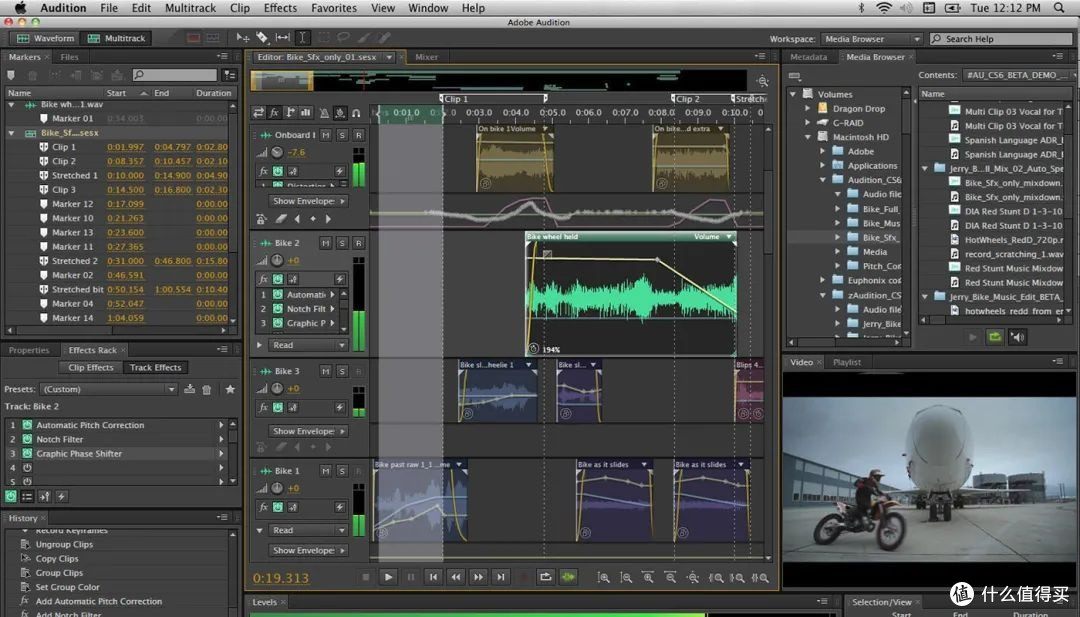
Task: Toggle power for Notch Filter effect
Action: (28, 439)
